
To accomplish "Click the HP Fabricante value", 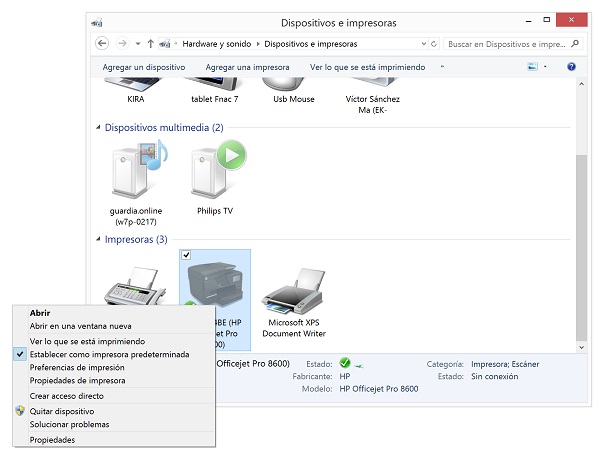I will [x=345, y=376].
